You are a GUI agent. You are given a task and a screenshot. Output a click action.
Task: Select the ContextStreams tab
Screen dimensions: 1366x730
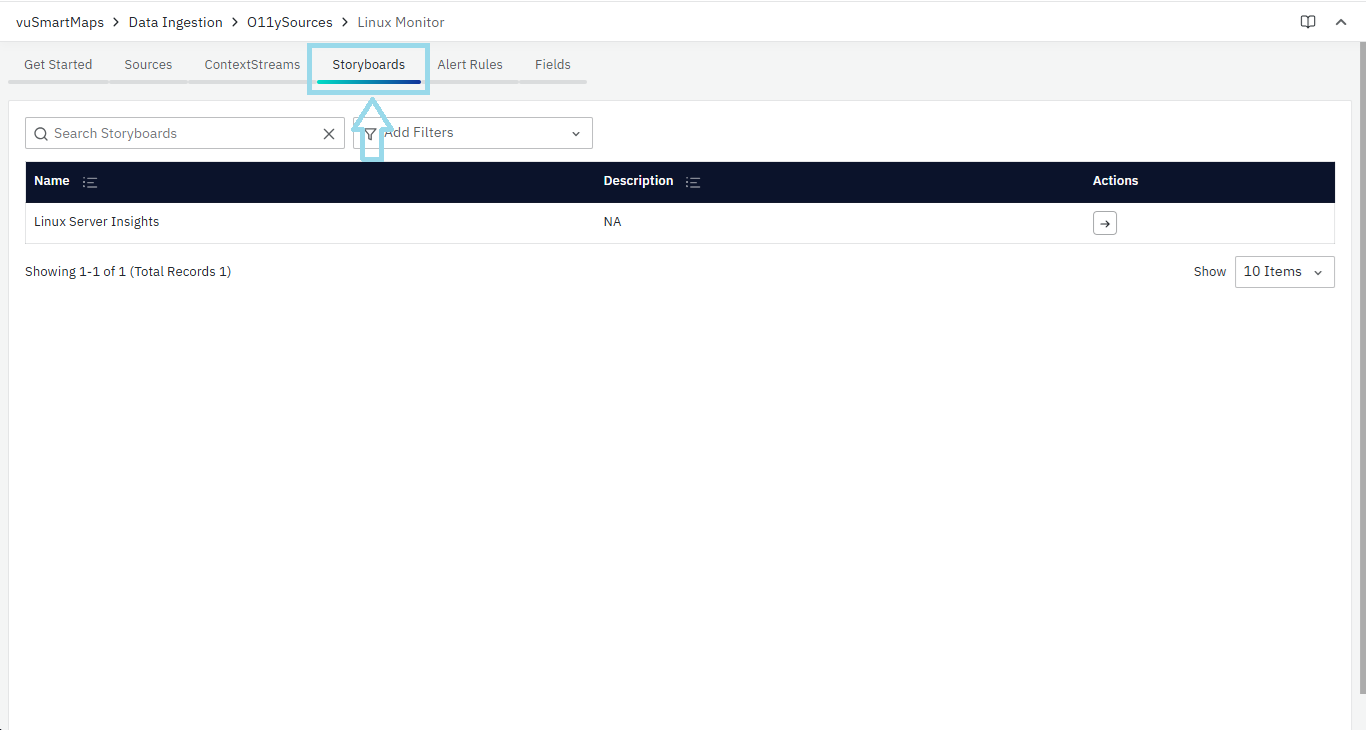(x=252, y=65)
